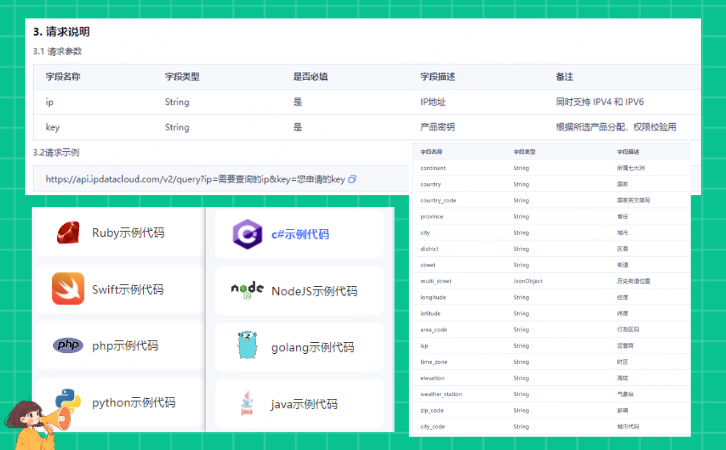Click the '所属七大洲' description cell
This screenshot has width=726, height=450.
tap(631, 168)
